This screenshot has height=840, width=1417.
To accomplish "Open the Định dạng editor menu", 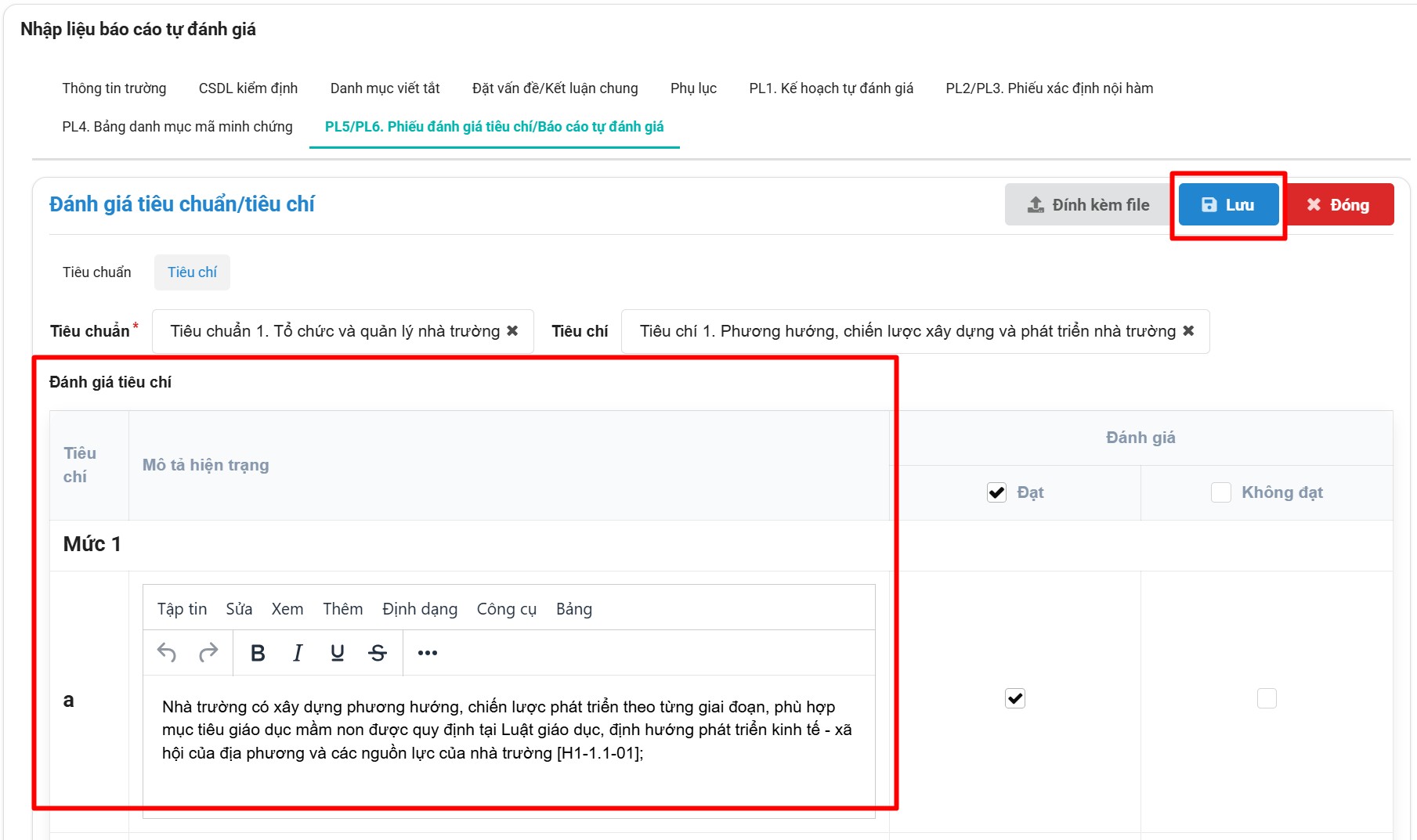I will [420, 609].
